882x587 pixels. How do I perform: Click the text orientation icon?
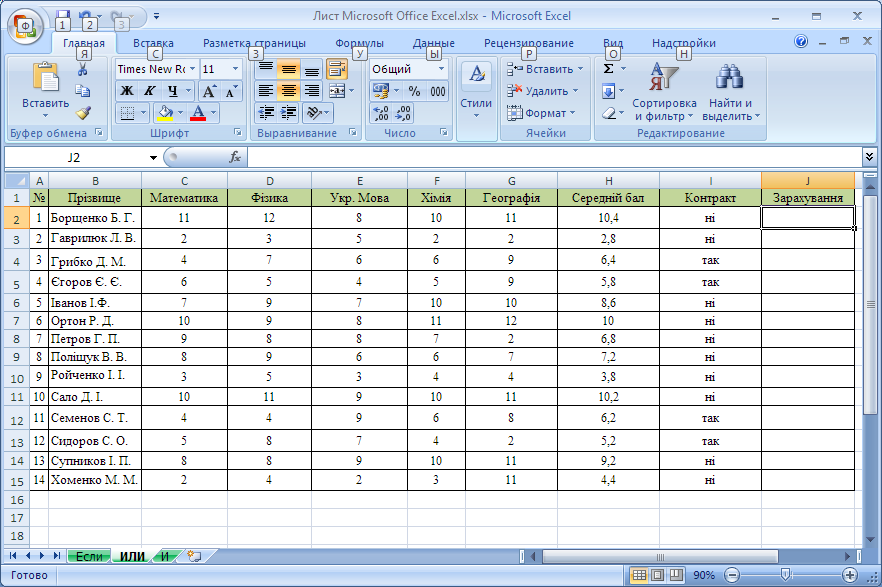tap(314, 113)
